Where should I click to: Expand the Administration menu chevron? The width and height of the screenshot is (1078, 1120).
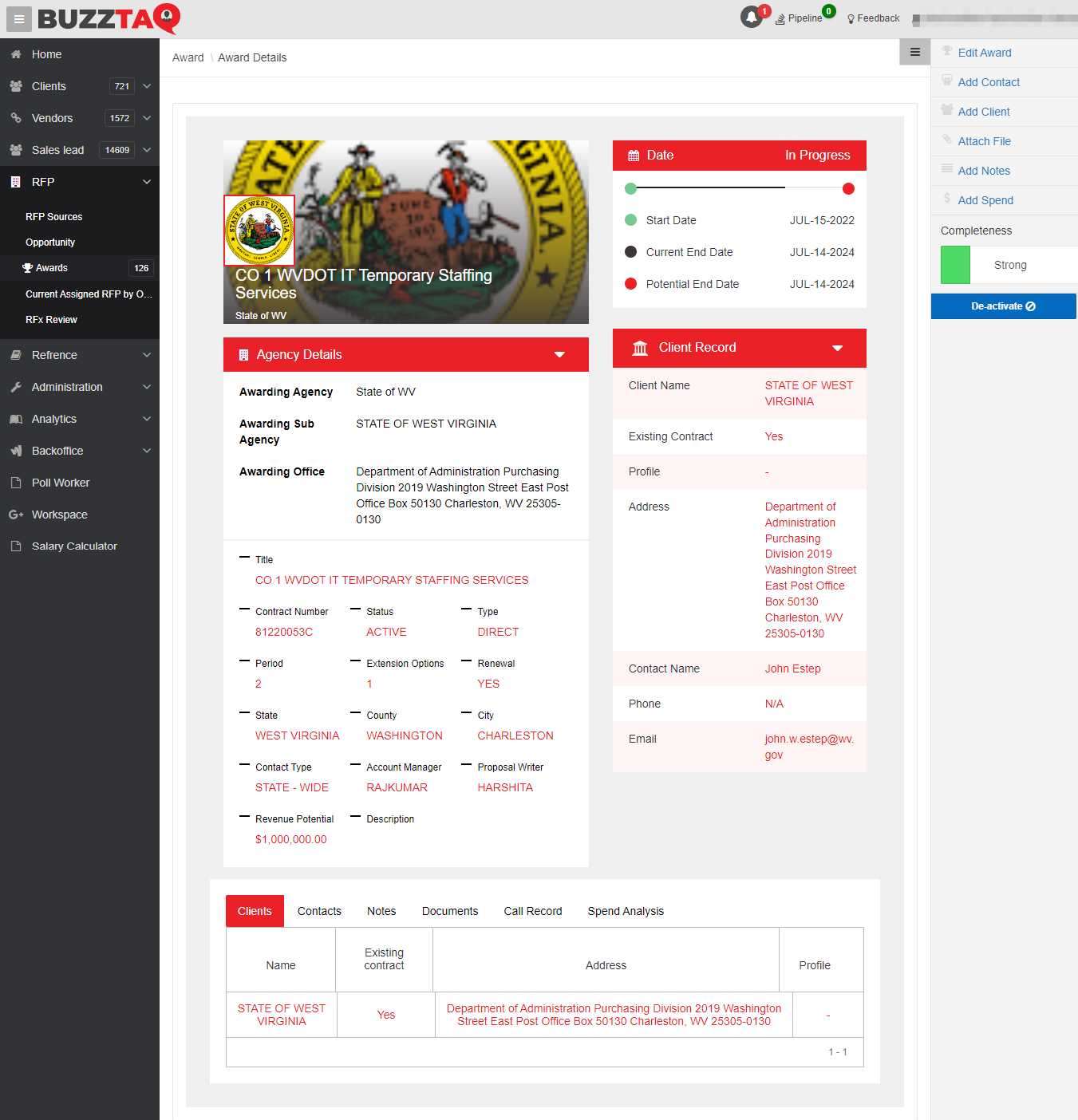147,387
